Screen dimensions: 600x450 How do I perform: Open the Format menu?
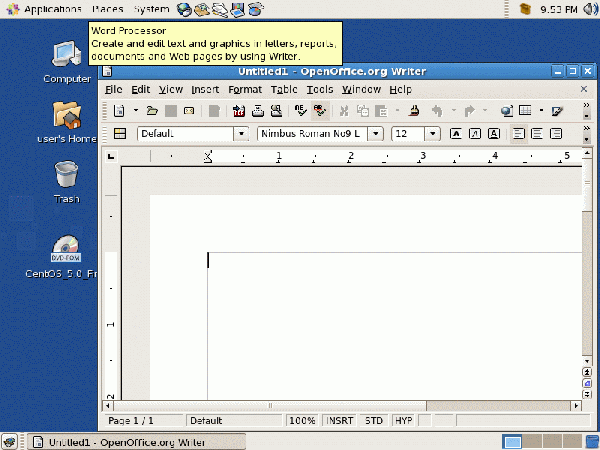coord(244,89)
